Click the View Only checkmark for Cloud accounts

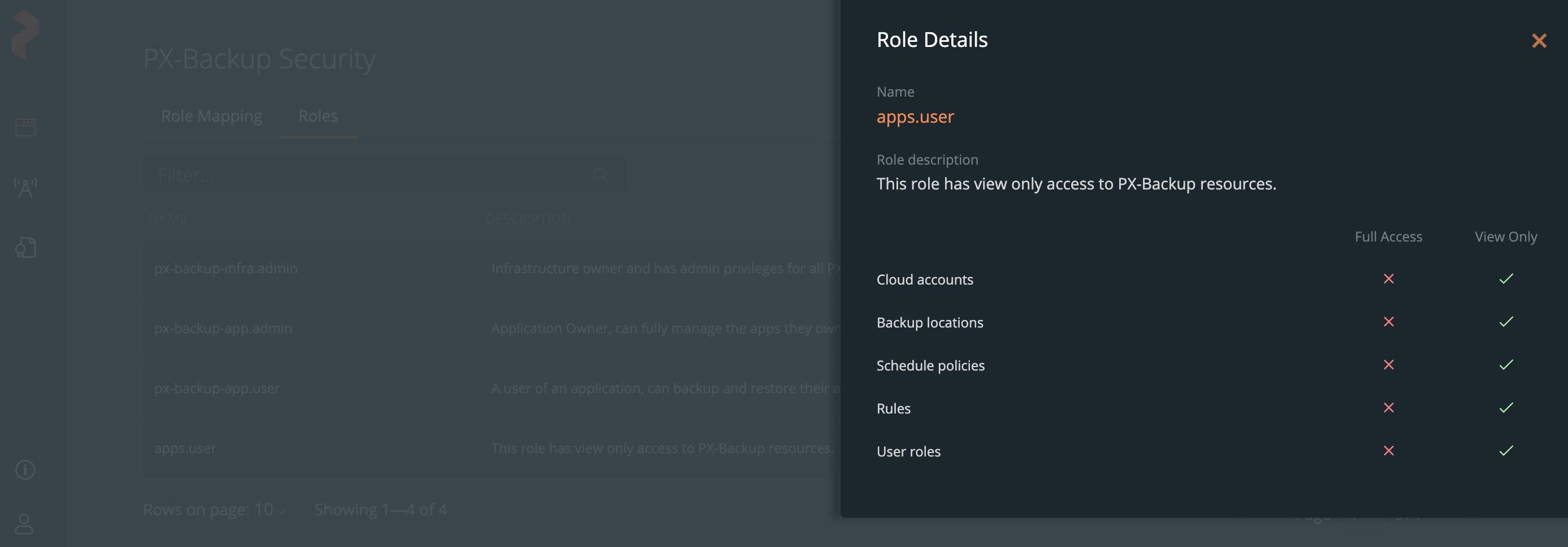point(1505,279)
